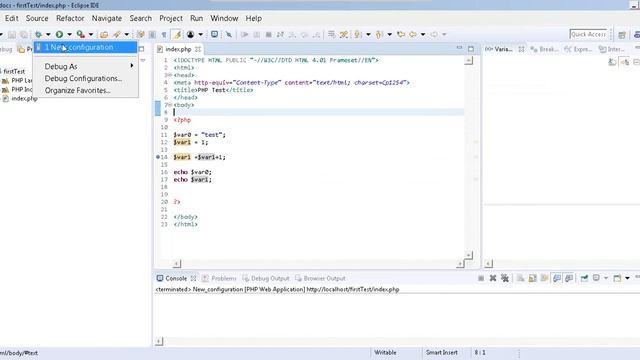Open Next Annotation dropdown arrow

[x=368, y=35]
